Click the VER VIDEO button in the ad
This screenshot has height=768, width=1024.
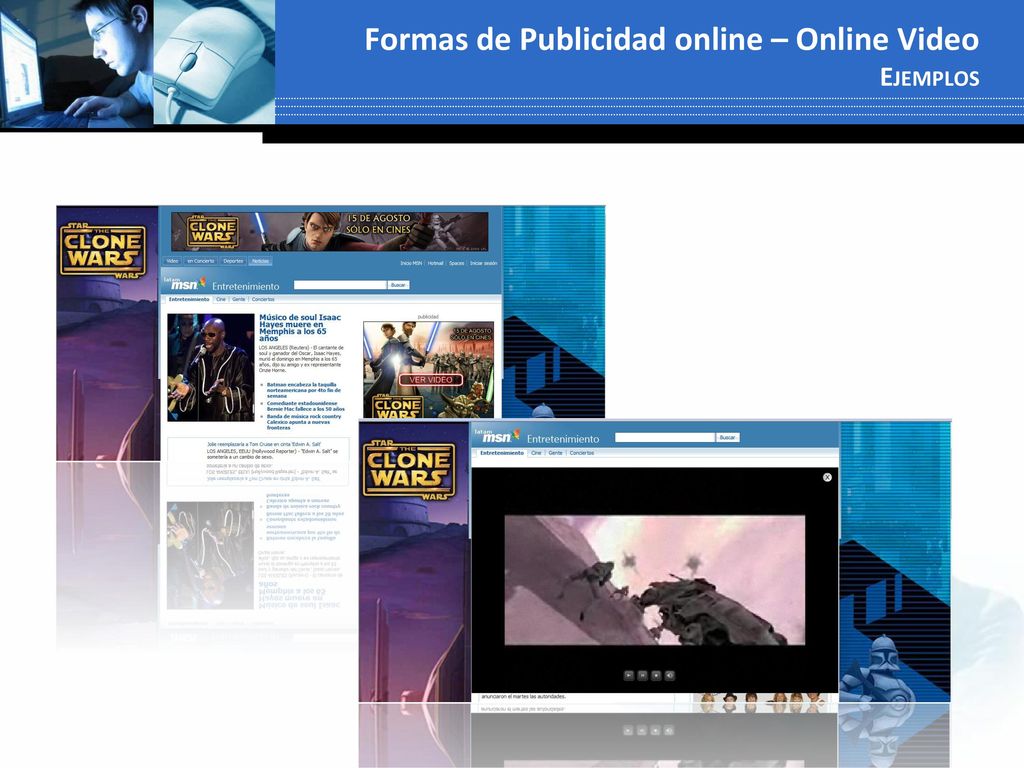click(430, 379)
